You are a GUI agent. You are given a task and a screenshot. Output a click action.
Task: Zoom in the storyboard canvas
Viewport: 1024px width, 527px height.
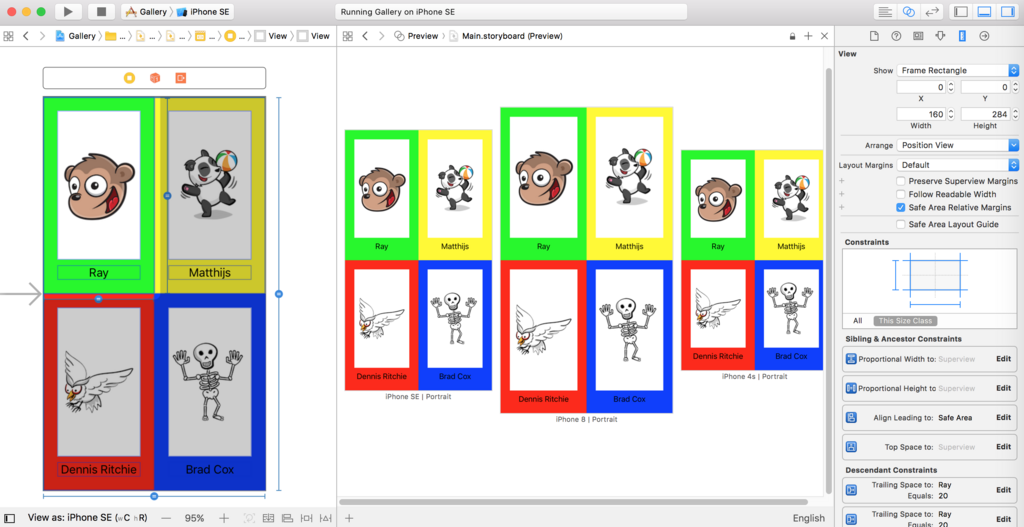click(224, 518)
